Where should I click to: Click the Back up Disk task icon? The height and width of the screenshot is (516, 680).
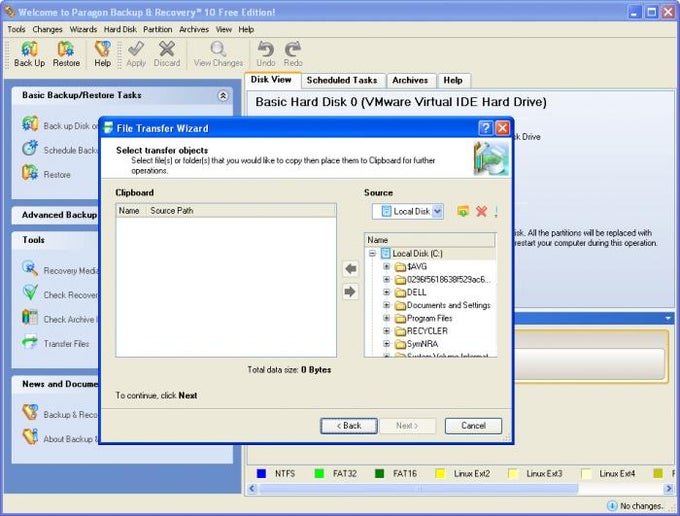(x=30, y=124)
